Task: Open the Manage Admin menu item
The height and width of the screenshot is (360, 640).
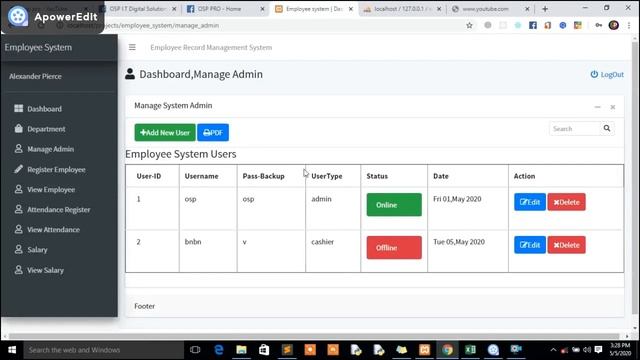Action: [51, 149]
